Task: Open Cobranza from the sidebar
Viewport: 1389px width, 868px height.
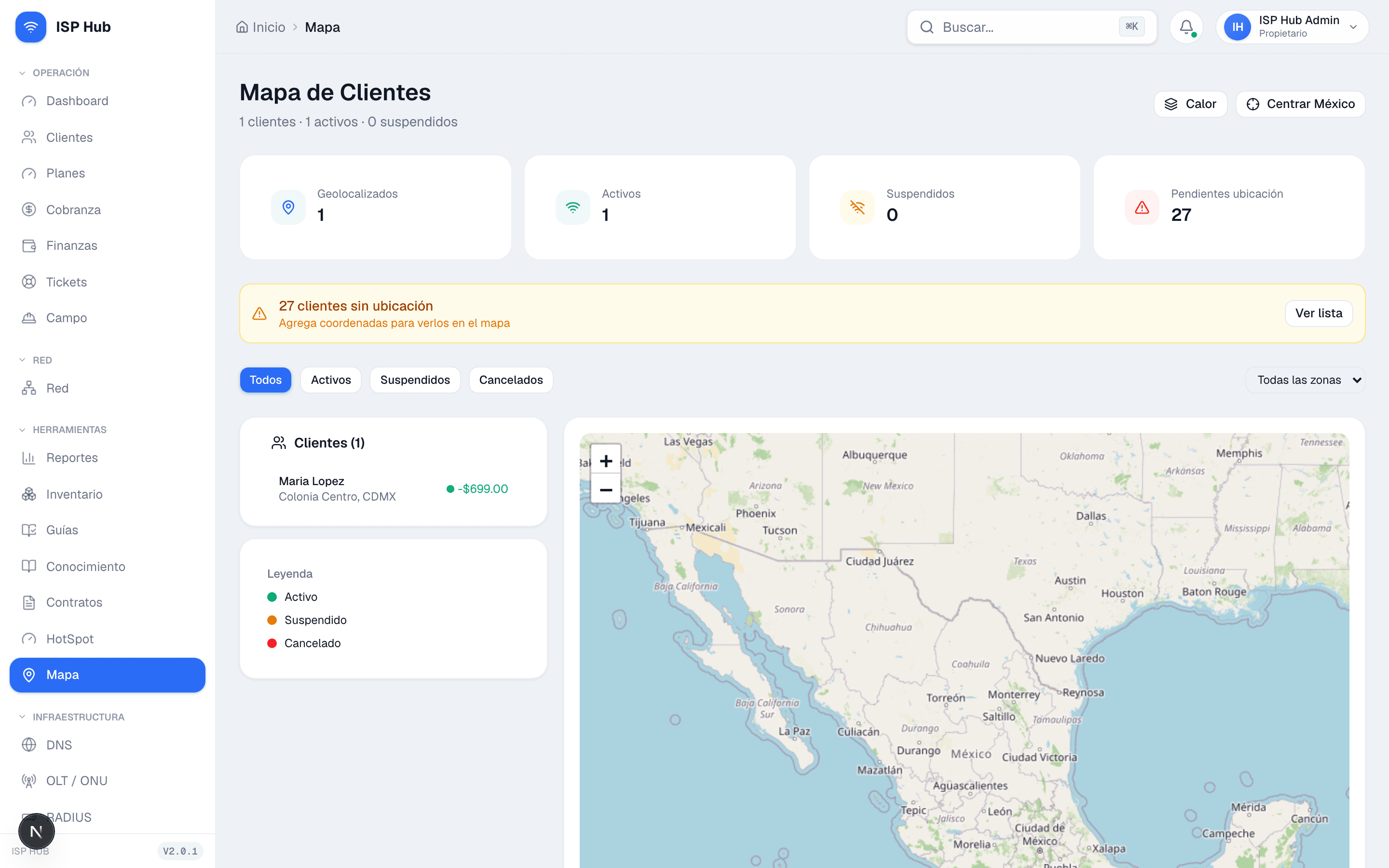Action: pos(108,210)
